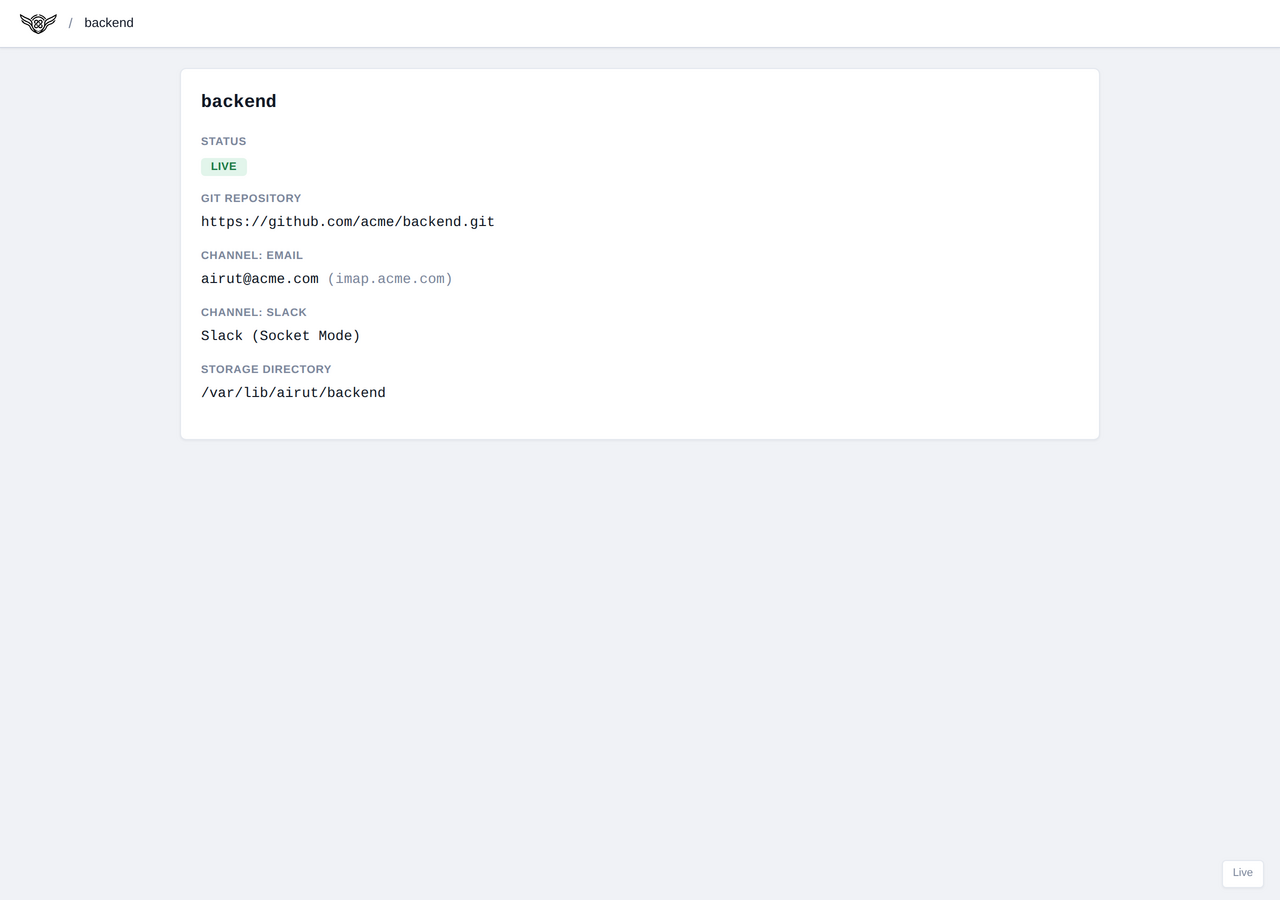1280x900 pixels.
Task: Click the STATUS section label
Action: (223, 141)
